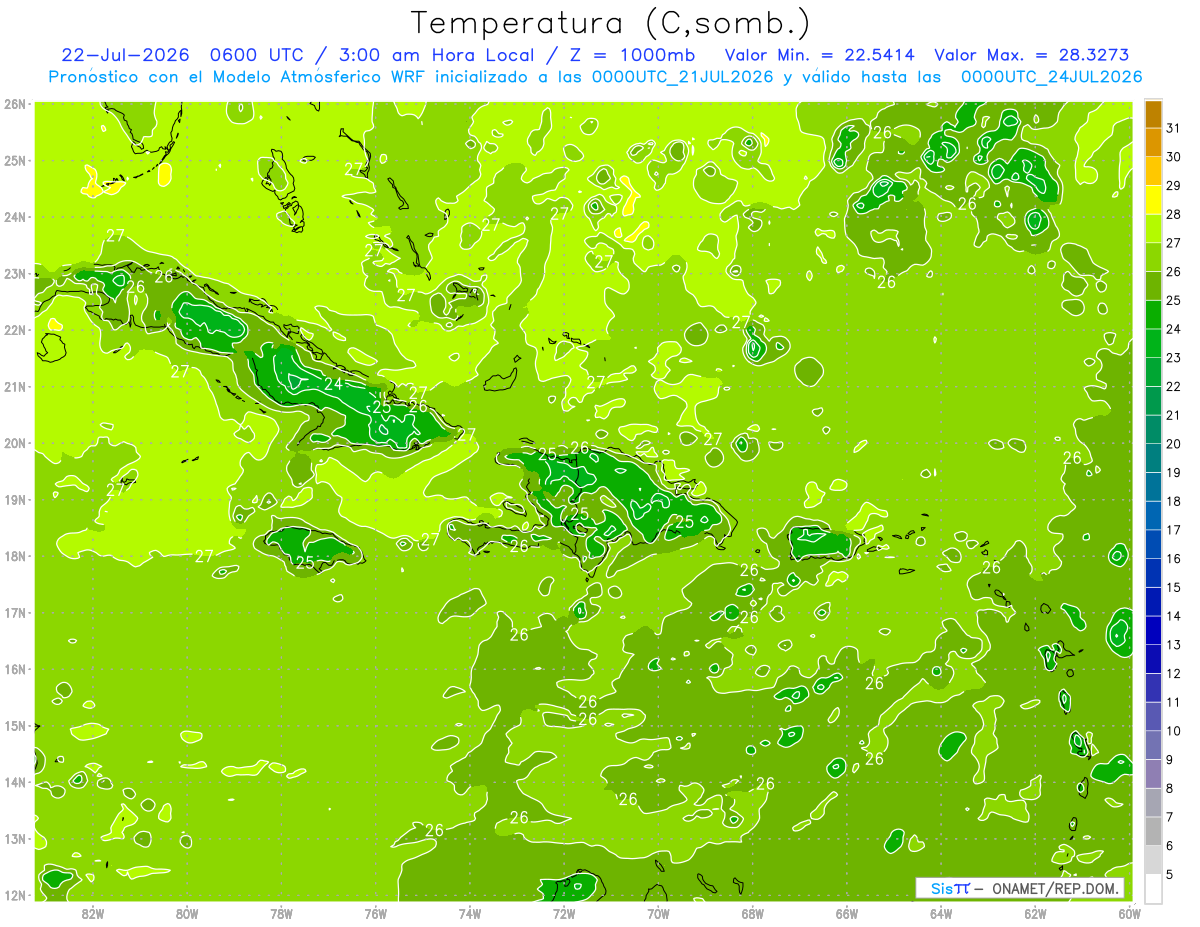Click the '60W' longitude label
The width and height of the screenshot is (1200, 927).
coord(1130,913)
